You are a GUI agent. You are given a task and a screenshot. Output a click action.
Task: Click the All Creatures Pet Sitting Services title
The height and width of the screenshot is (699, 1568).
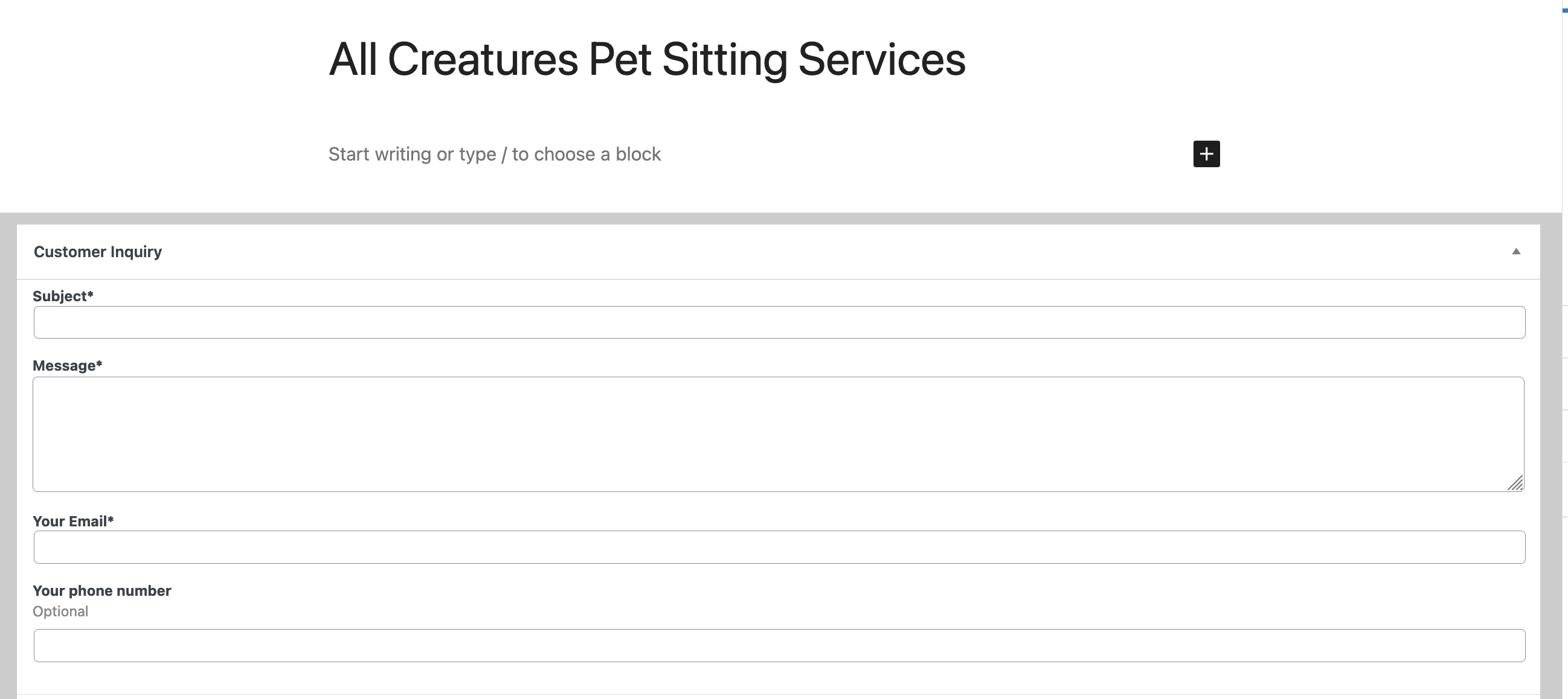pos(646,60)
